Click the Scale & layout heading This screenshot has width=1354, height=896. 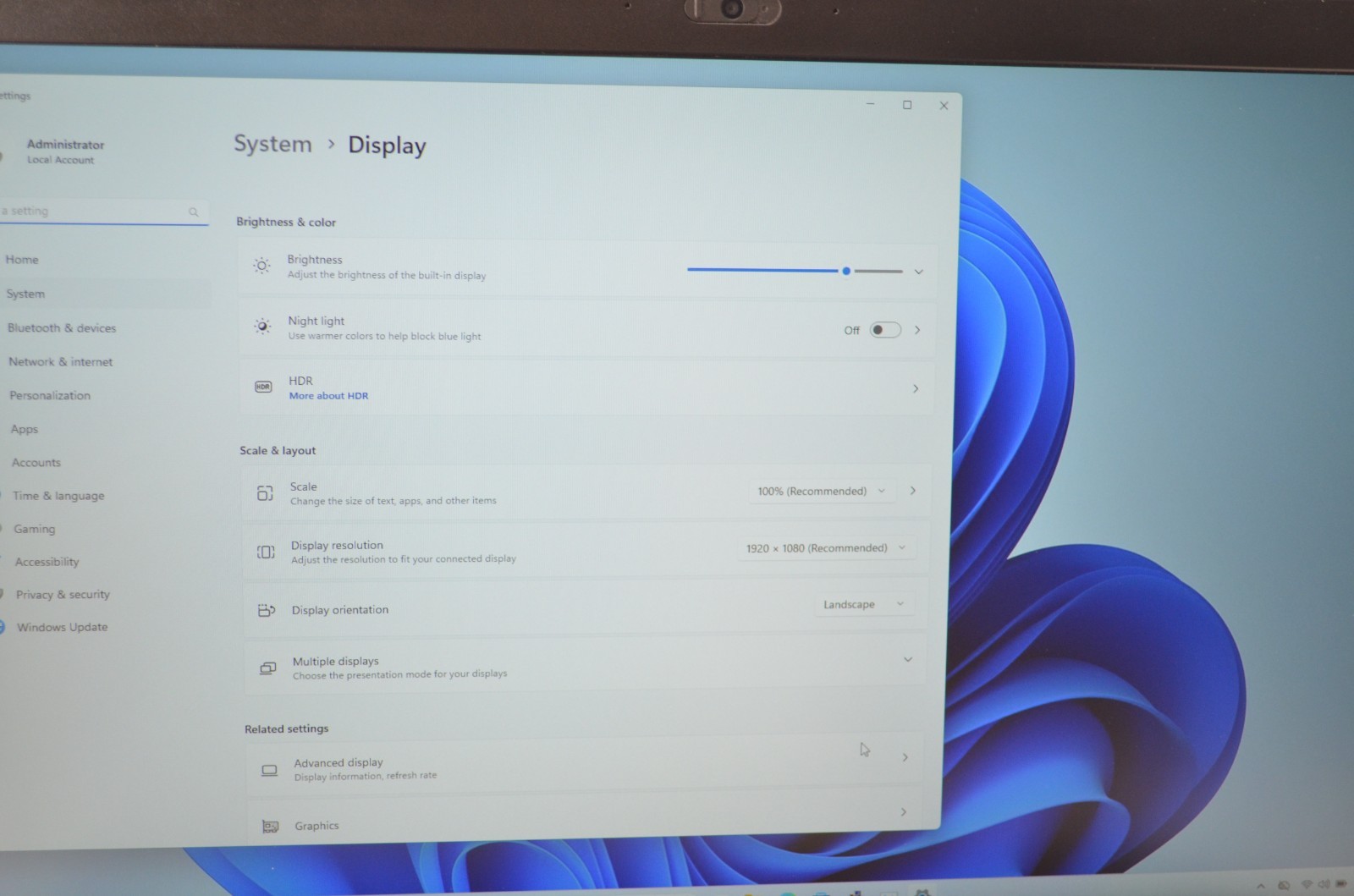[278, 450]
